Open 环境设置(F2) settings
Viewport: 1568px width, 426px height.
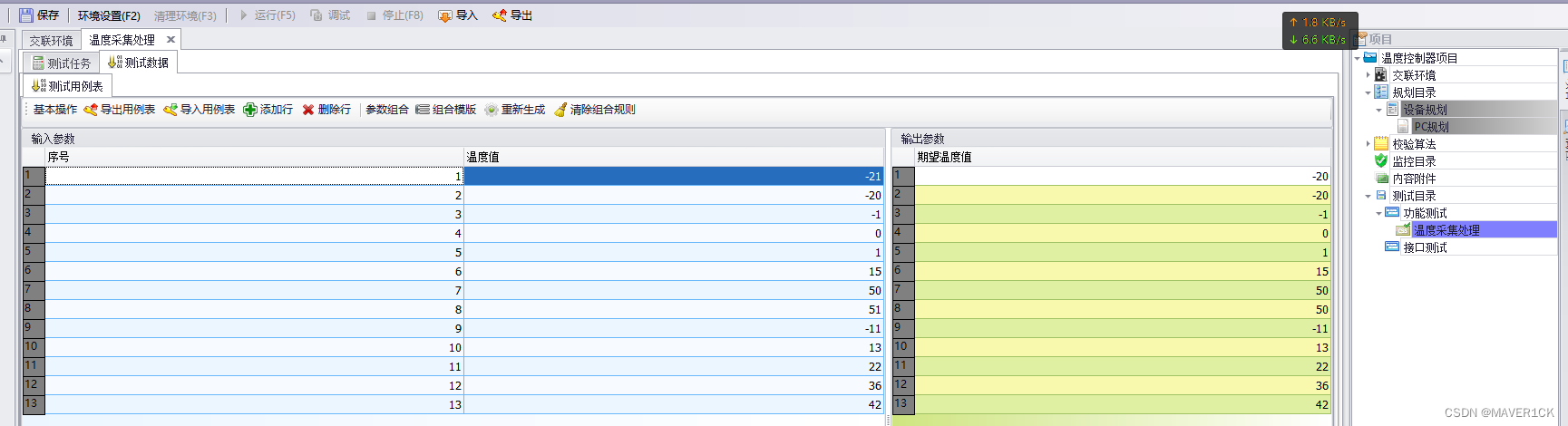click(109, 15)
